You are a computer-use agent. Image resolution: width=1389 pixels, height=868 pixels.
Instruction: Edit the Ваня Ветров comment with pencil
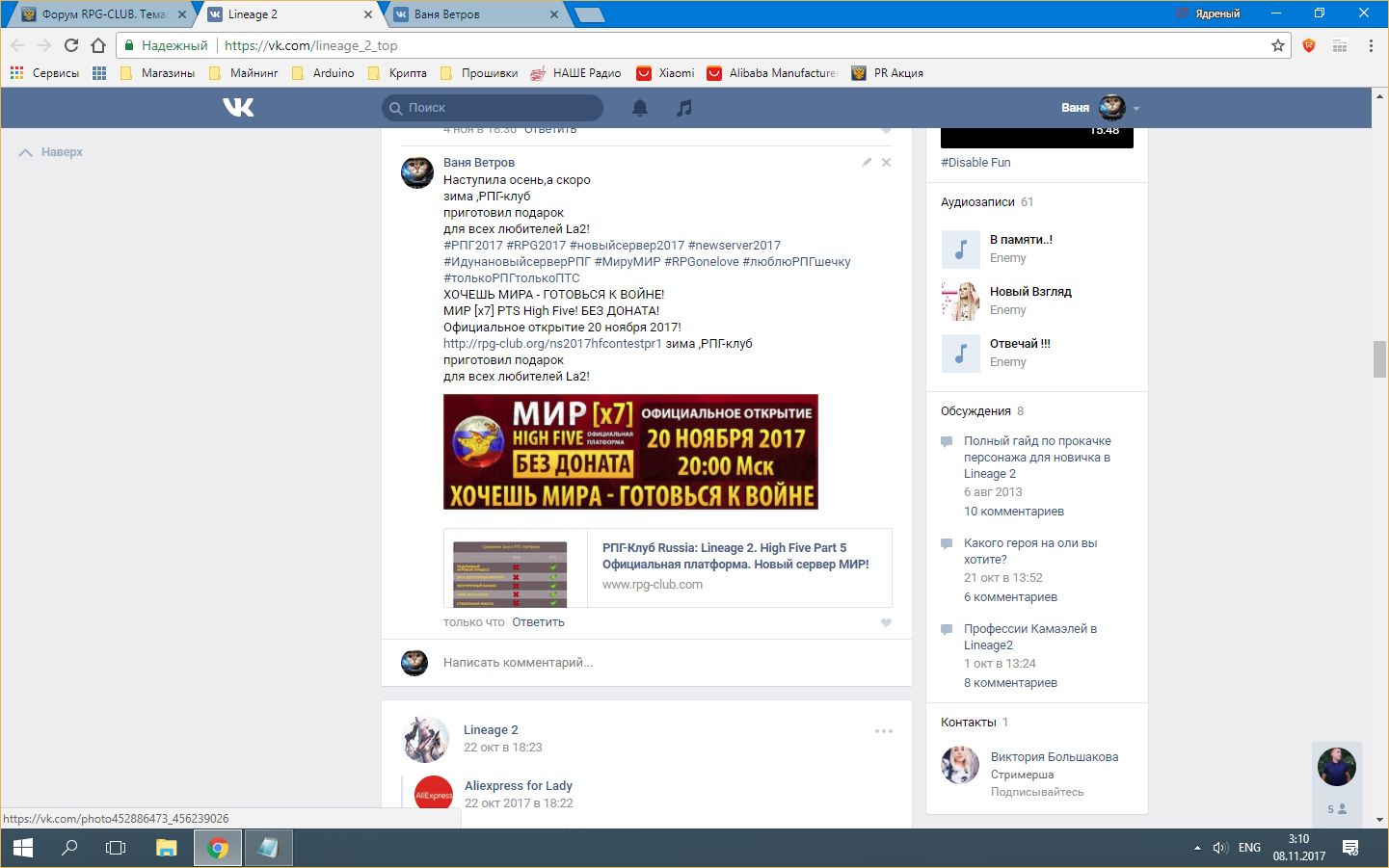[x=867, y=162]
